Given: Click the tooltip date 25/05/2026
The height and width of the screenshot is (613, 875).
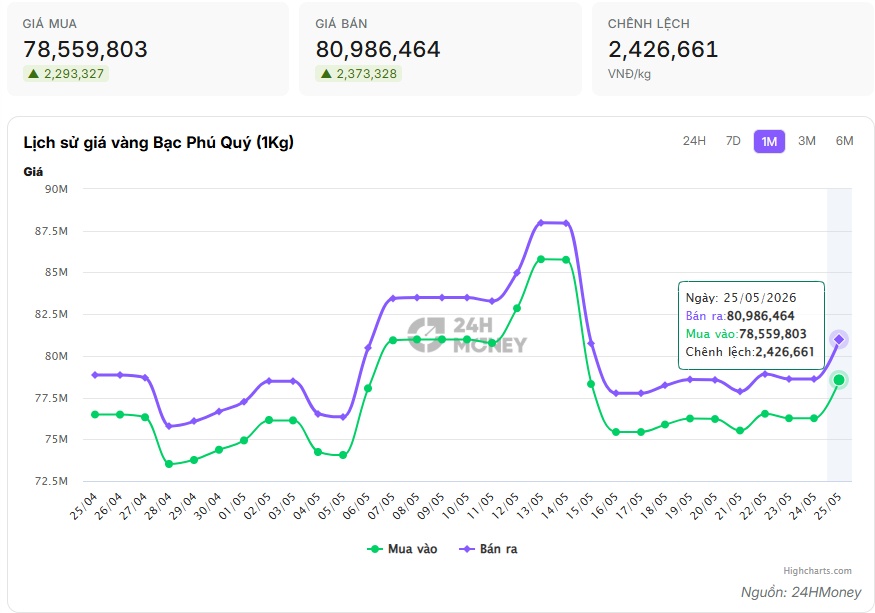Looking at the screenshot, I should point(759,298).
